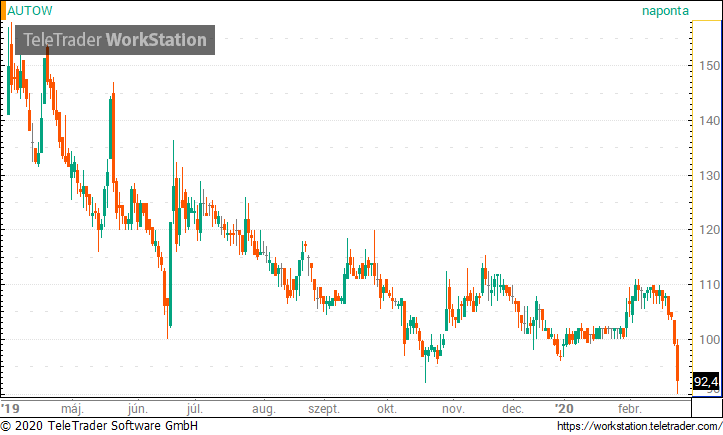This screenshot has width=723, height=435.
Task: Select the jún. month marker
Action: (x=137, y=409)
